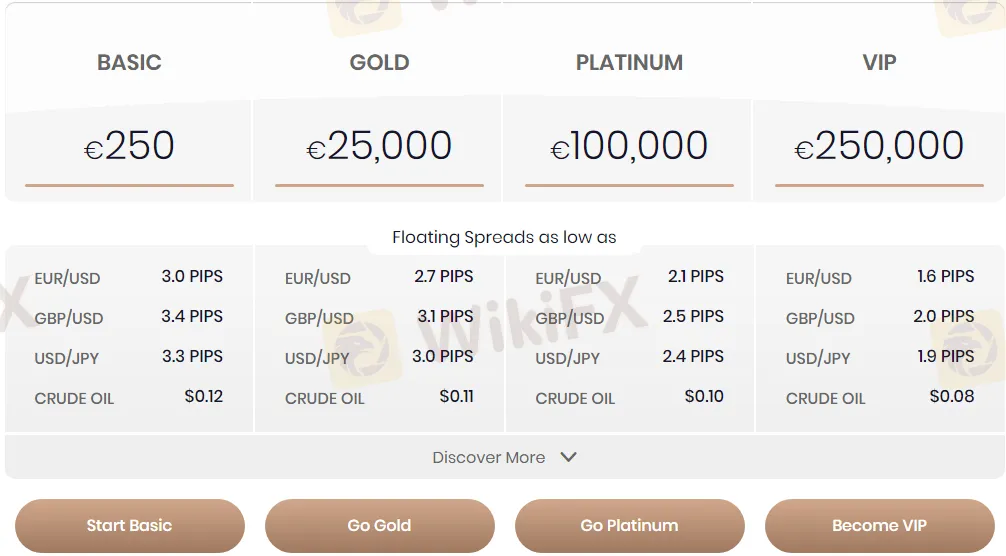Click the Go Gold button
This screenshot has height=556, width=1006.
380,525
